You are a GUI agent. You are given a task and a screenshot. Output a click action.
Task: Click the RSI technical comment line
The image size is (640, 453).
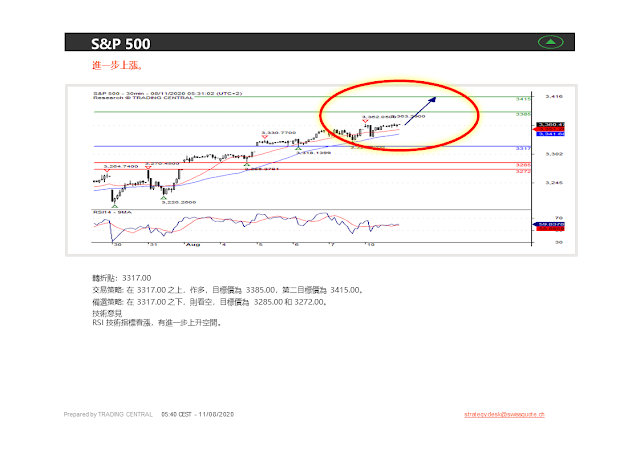[157, 323]
